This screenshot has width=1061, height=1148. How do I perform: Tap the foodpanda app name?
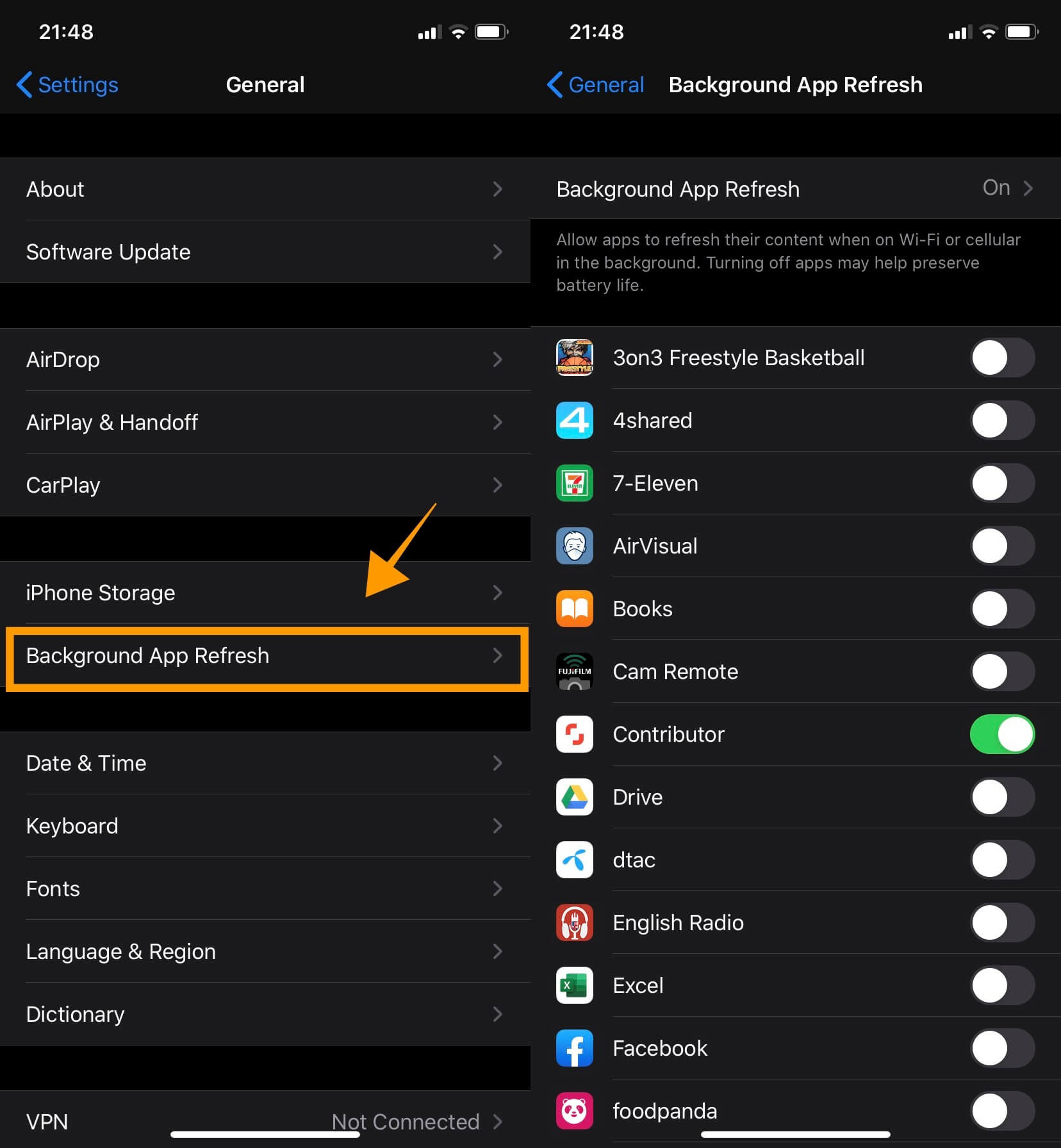(665, 1111)
